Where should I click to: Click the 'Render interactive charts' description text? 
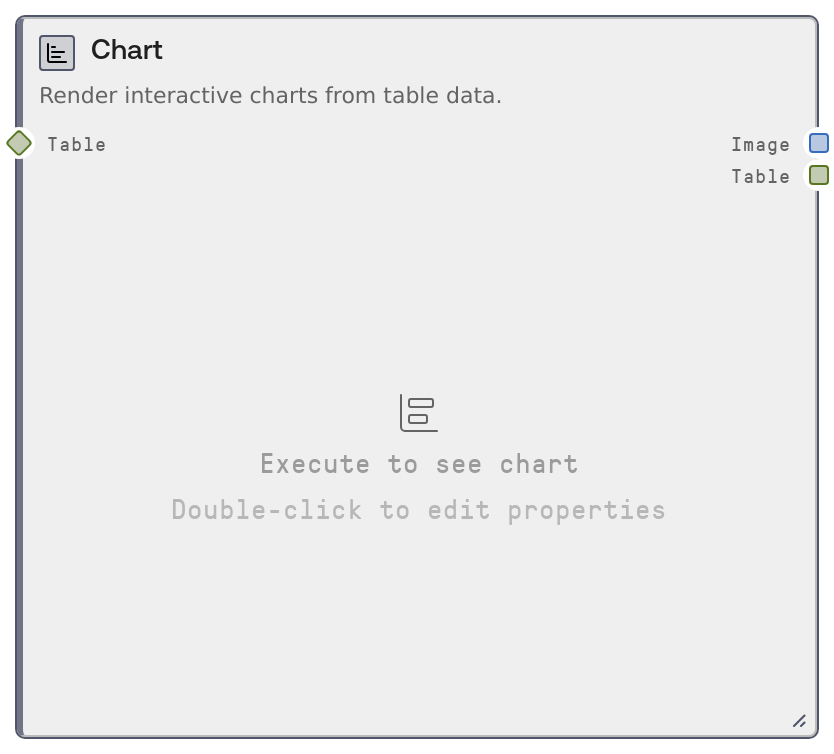click(x=270, y=96)
